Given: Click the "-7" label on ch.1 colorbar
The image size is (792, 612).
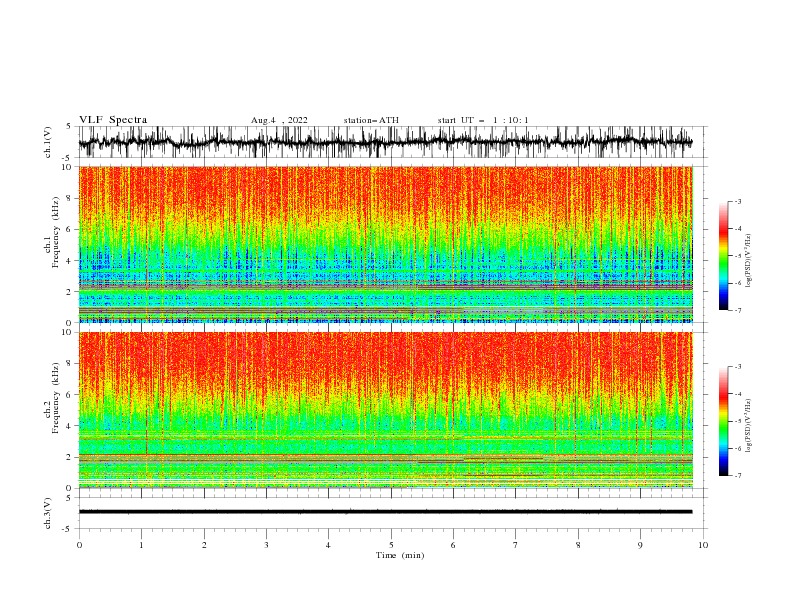Looking at the screenshot, I should [738, 310].
